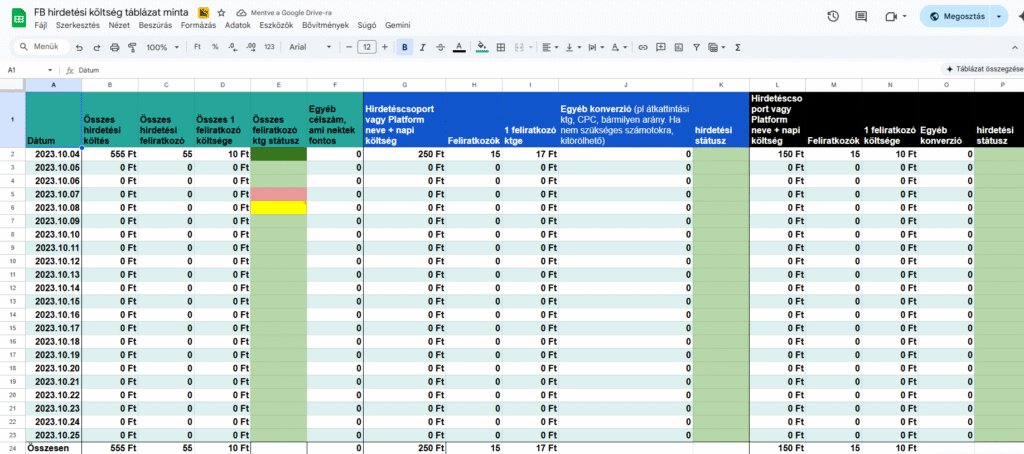
Task: Click the print icon
Action: click(115, 47)
